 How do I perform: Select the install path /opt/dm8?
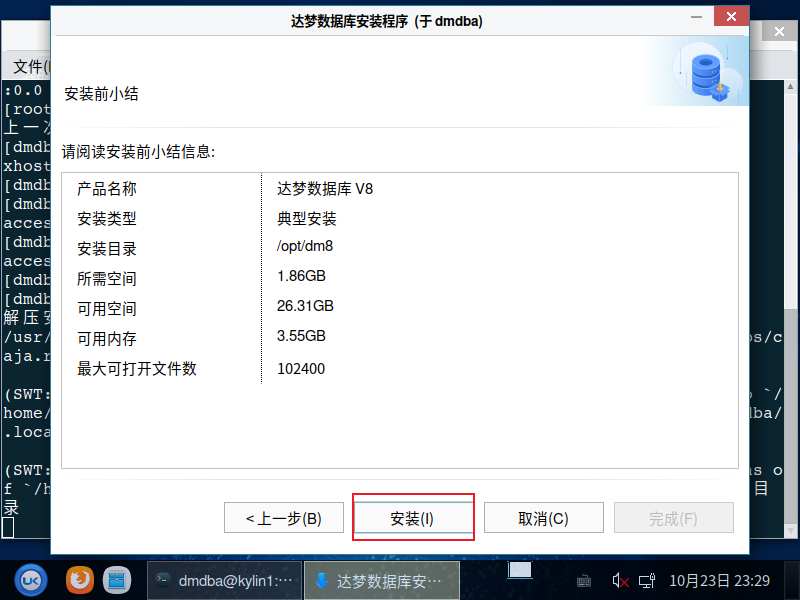[x=305, y=246]
